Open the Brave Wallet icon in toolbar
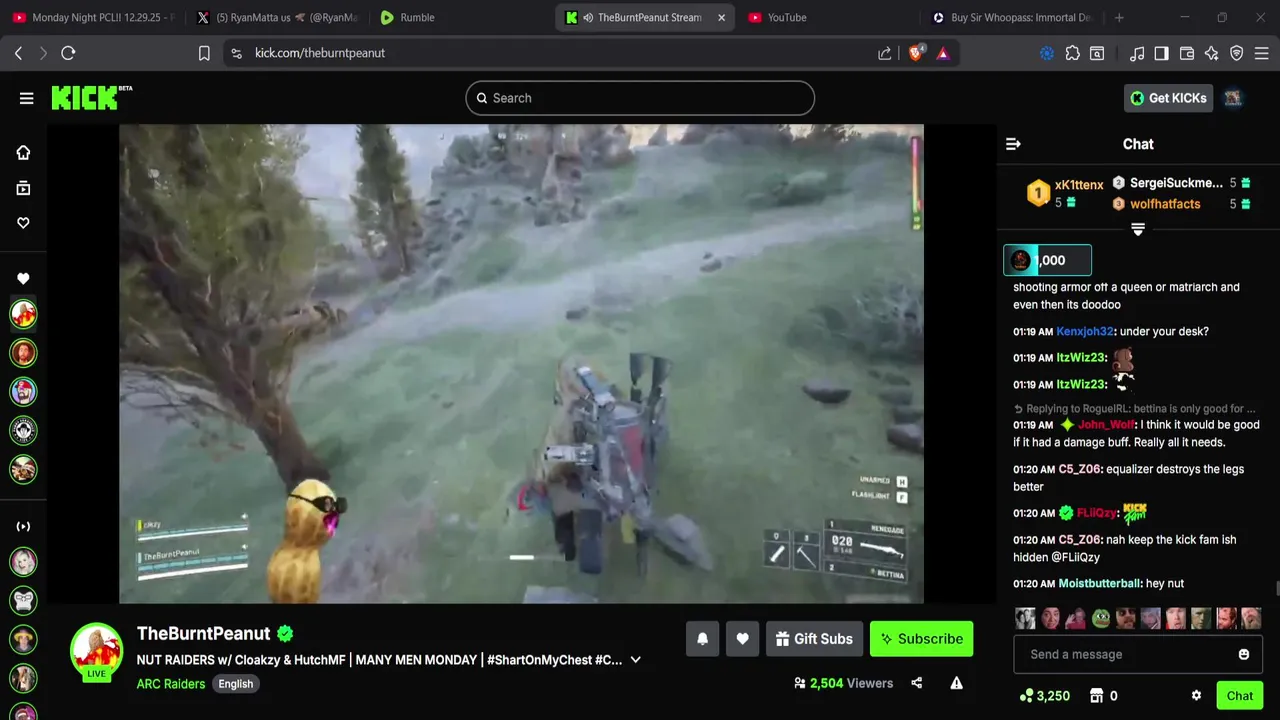This screenshot has height=720, width=1280. [x=1187, y=53]
